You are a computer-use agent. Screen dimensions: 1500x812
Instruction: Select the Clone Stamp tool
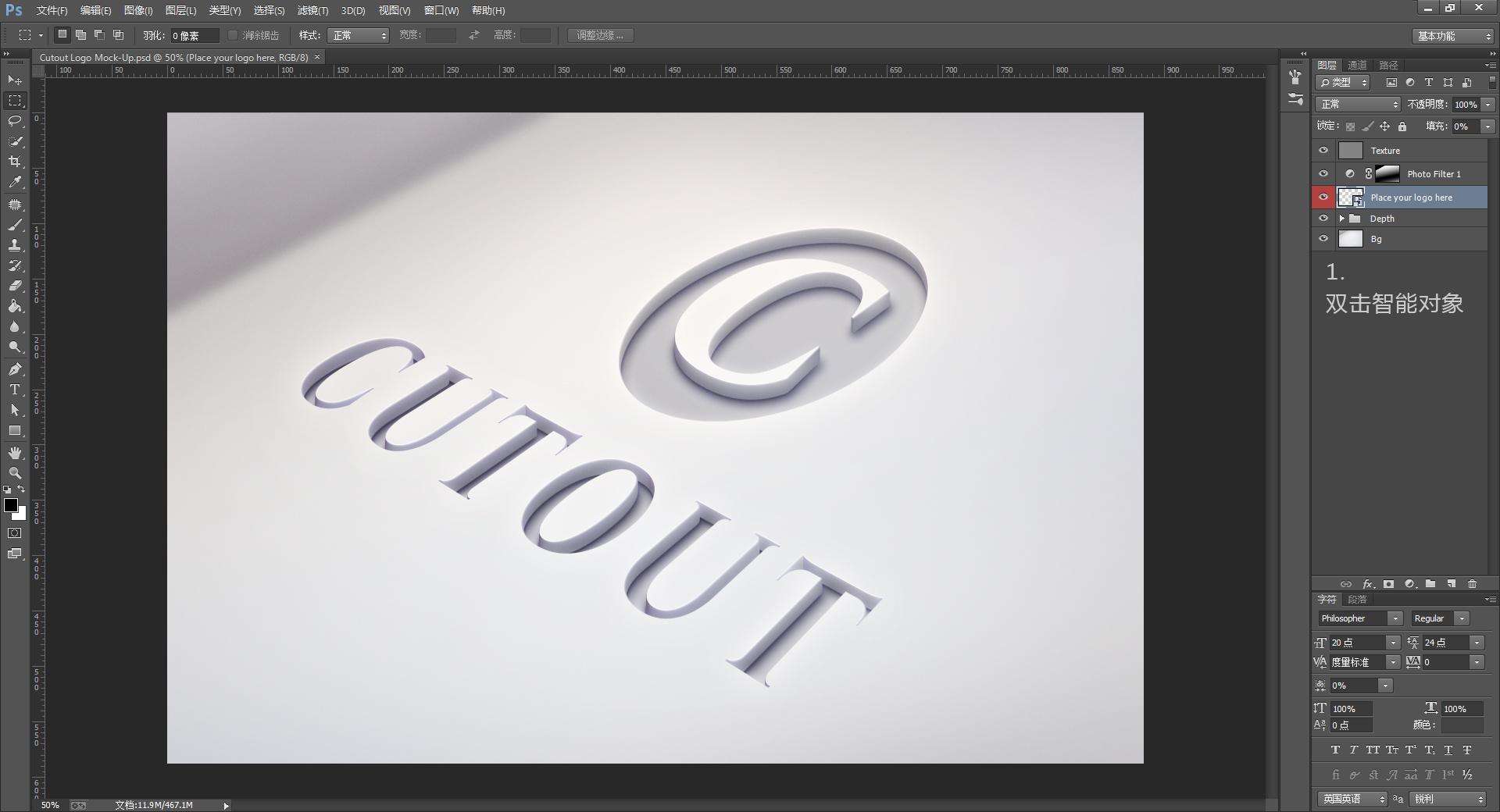click(15, 245)
